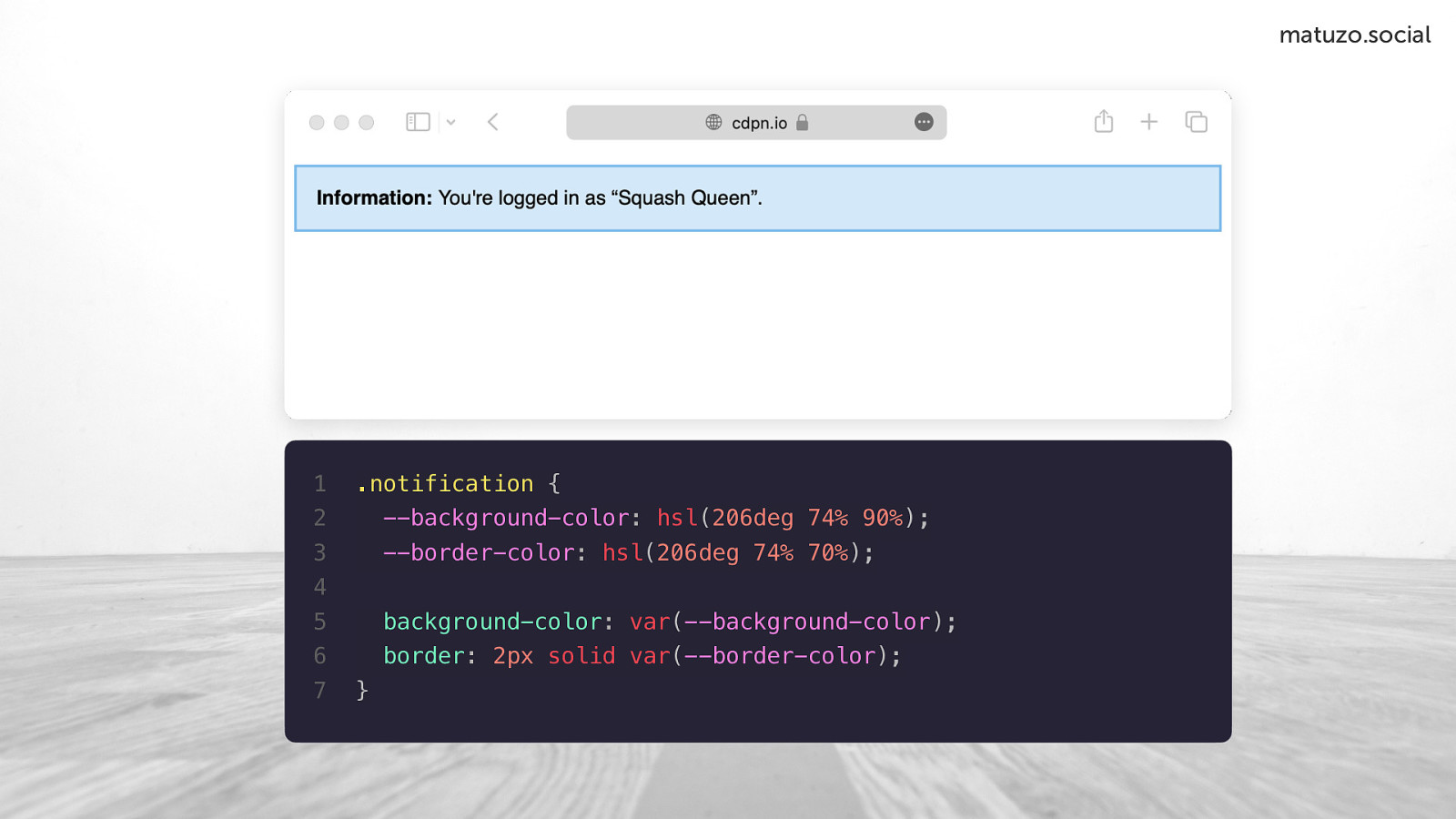
Task: Click line number 4 in code
Action: (x=319, y=587)
